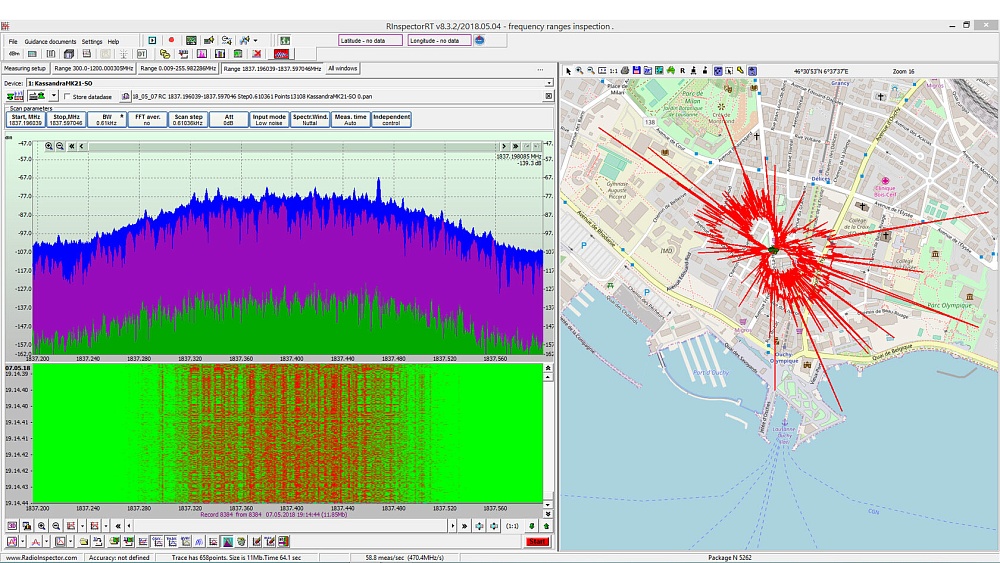Save the map with floppy disk icon

tap(636, 71)
